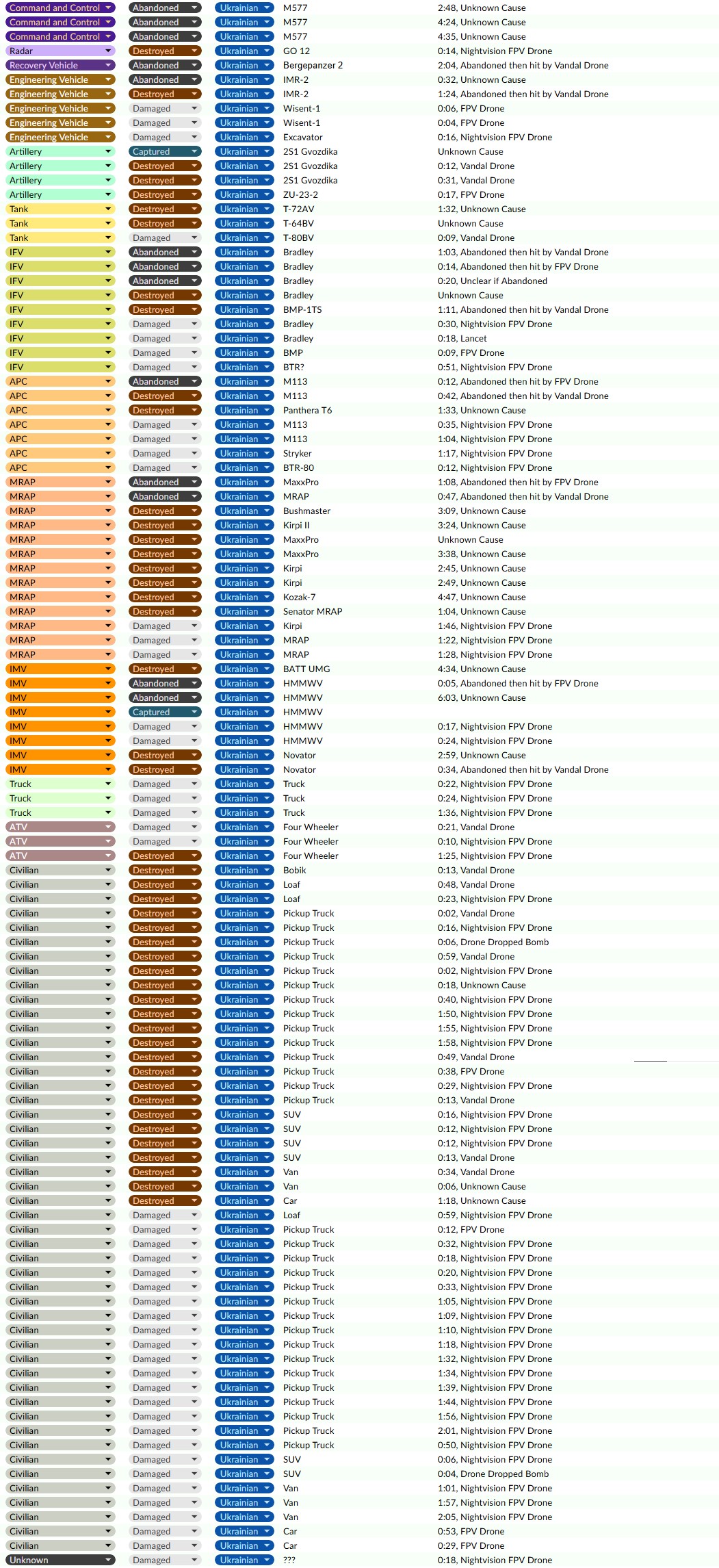Select the Bobik model cell

[x=295, y=871]
